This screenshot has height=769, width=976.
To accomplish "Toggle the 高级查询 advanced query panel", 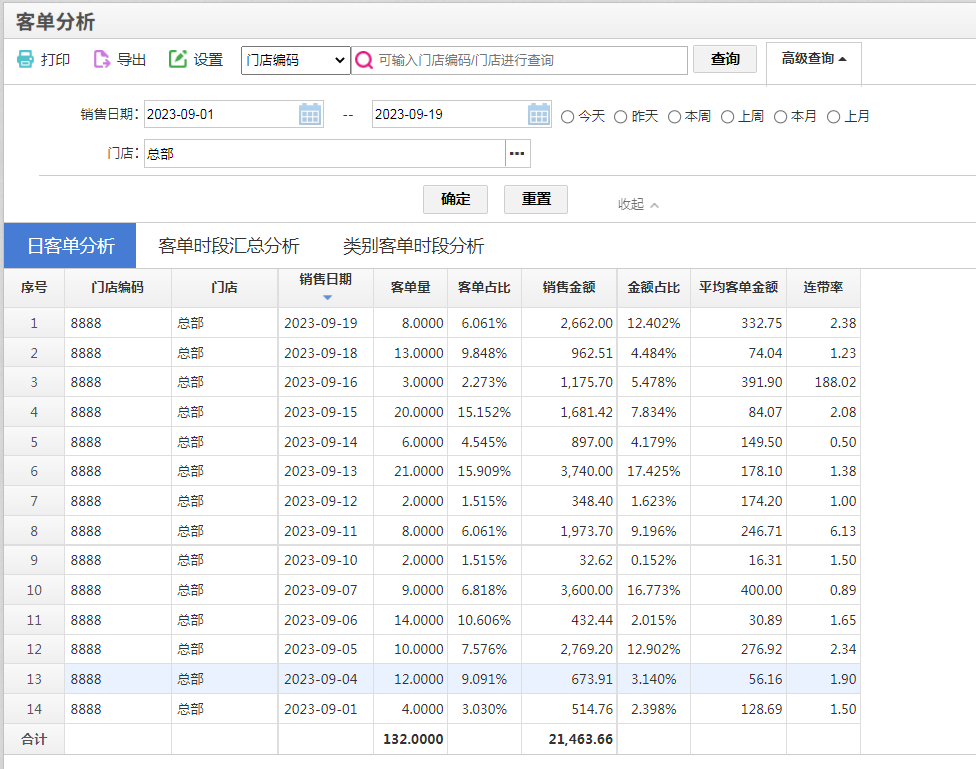I will (x=814, y=59).
